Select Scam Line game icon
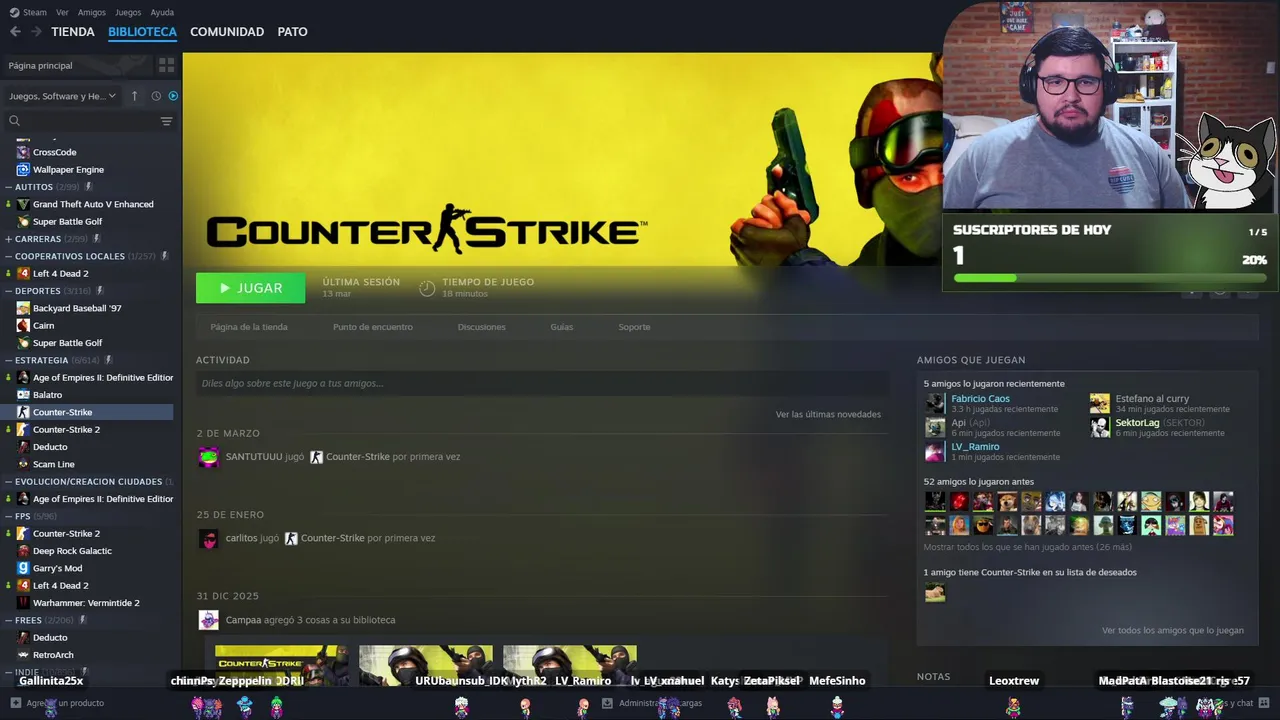This screenshot has width=1280, height=720. 23,464
